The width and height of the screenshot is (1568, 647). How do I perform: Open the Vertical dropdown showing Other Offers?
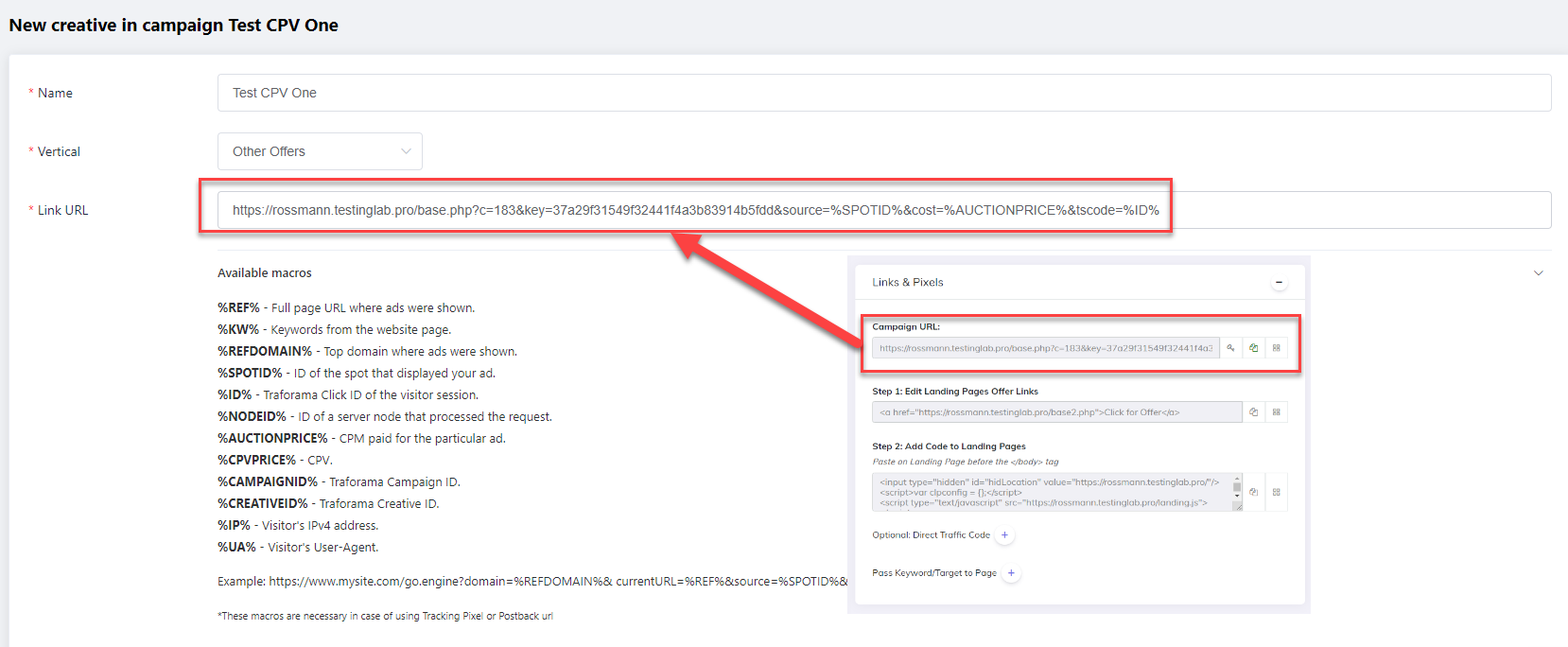point(320,151)
